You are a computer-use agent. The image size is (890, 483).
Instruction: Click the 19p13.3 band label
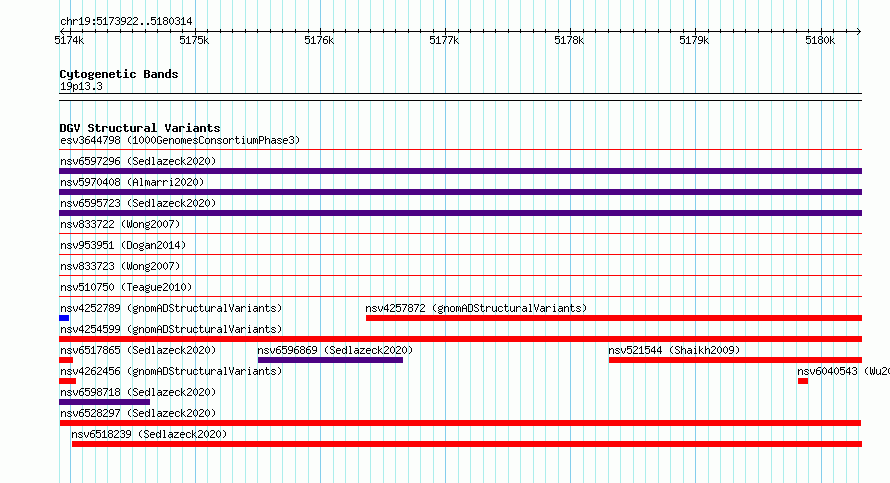81,86
